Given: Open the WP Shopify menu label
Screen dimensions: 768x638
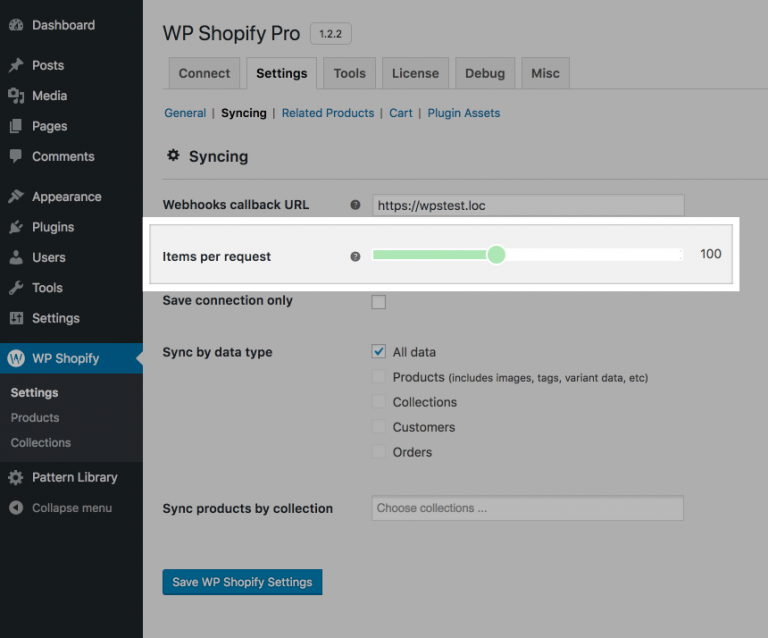Looking at the screenshot, I should 66,358.
